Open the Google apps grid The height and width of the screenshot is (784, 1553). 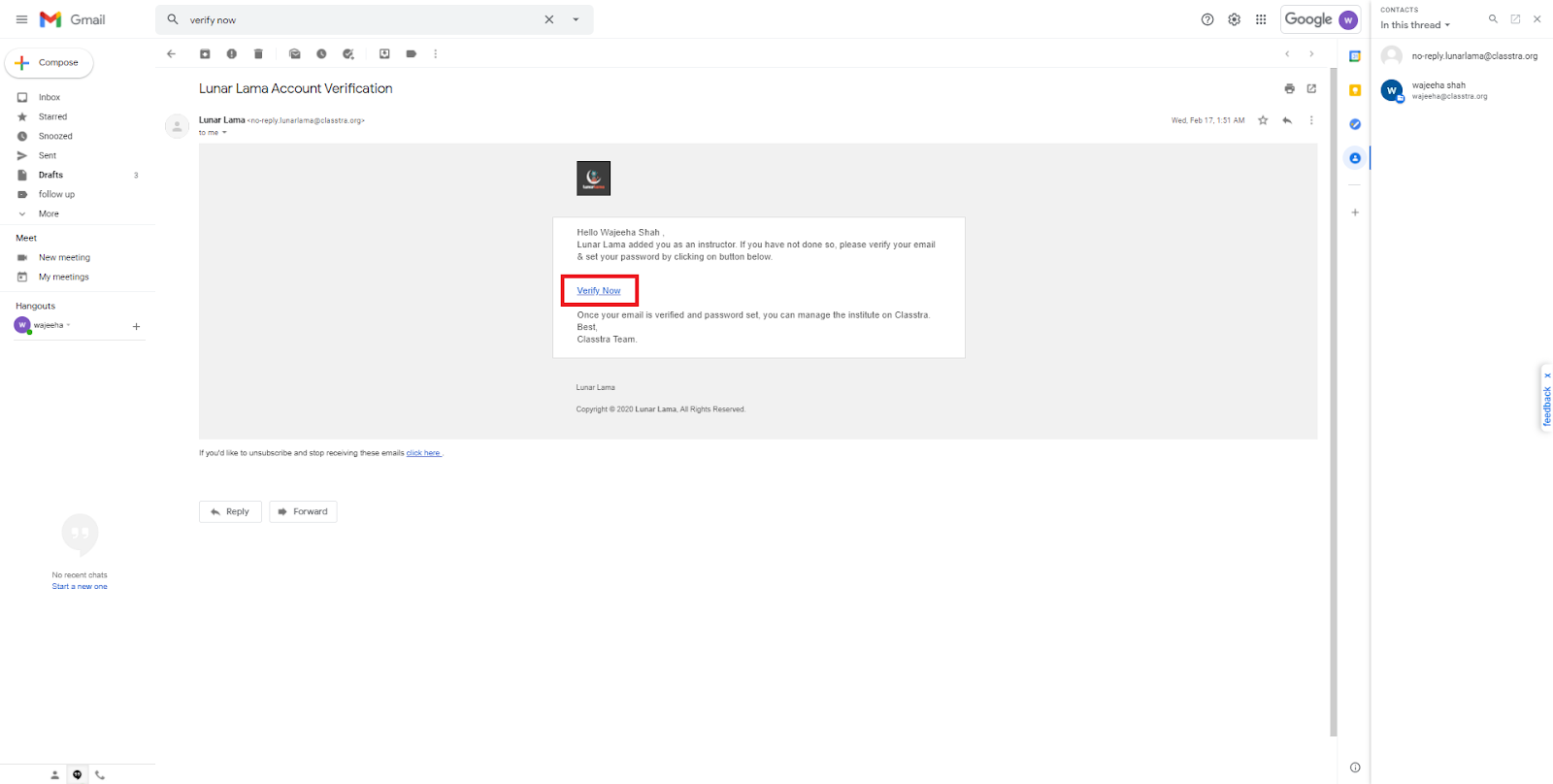(x=1261, y=19)
